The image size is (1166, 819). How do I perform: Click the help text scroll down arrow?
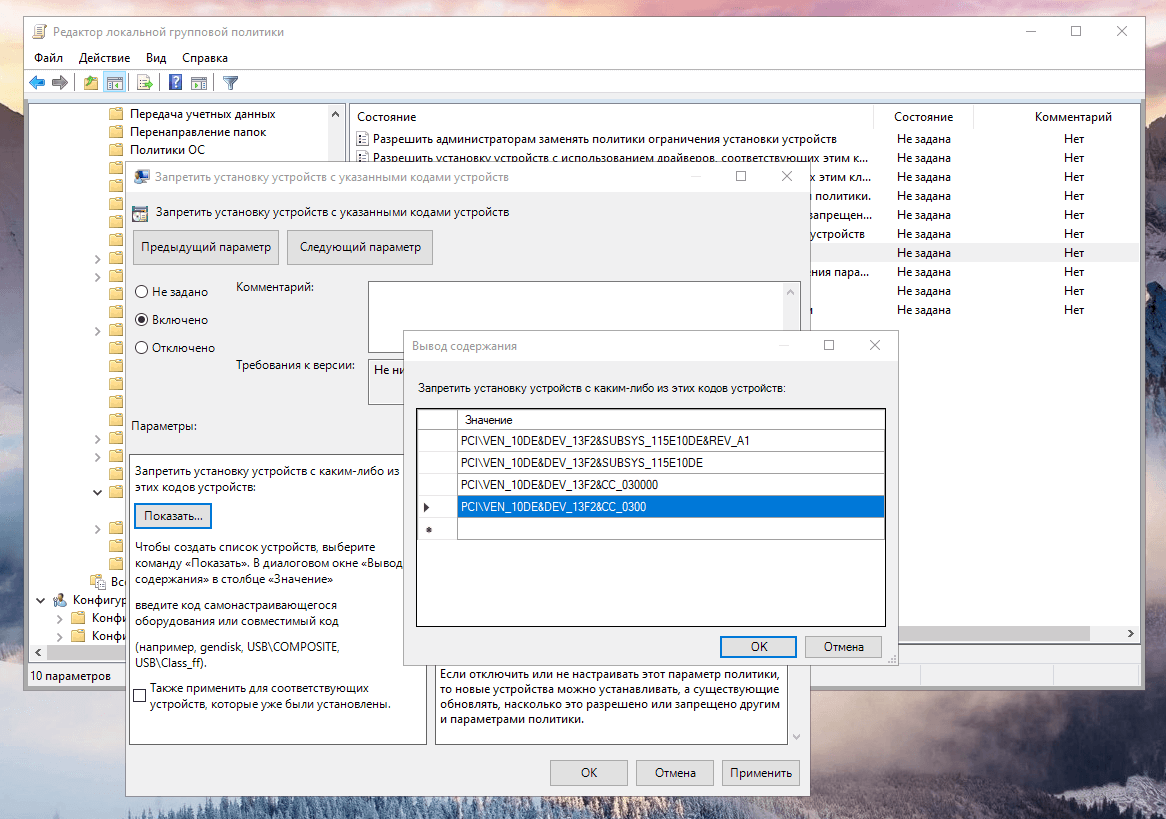[x=796, y=737]
